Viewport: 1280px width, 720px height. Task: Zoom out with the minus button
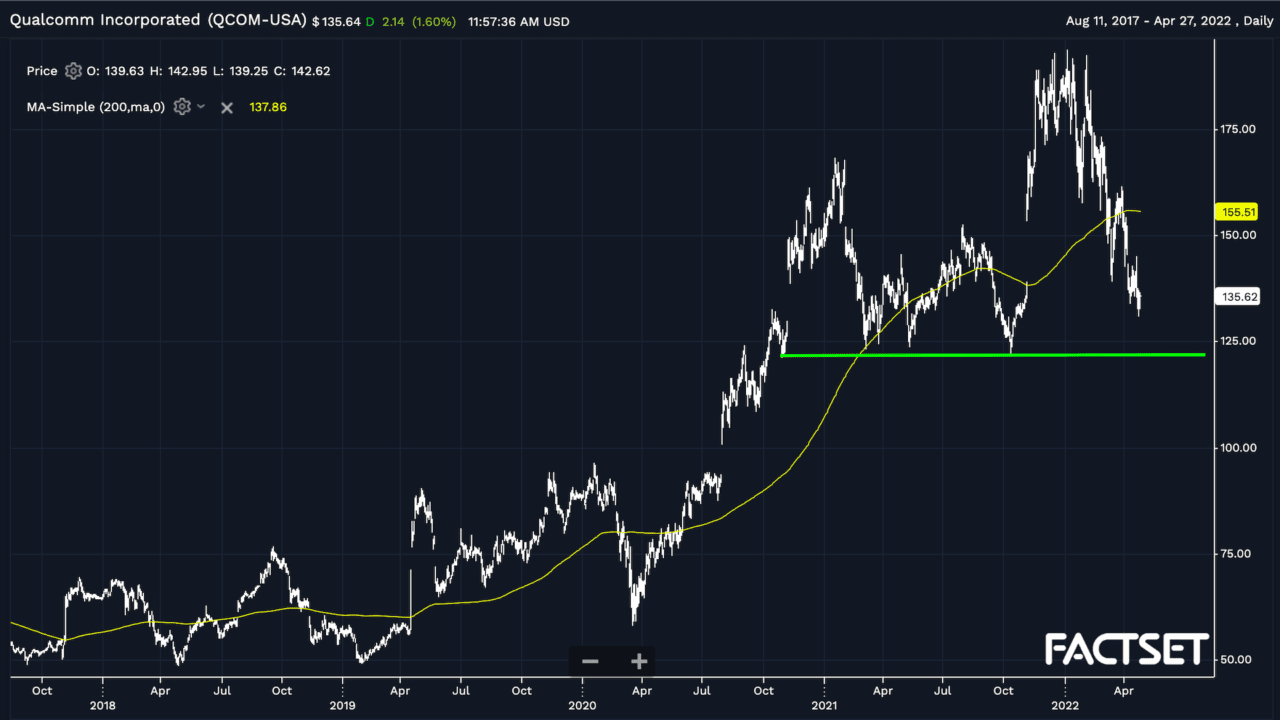[590, 661]
